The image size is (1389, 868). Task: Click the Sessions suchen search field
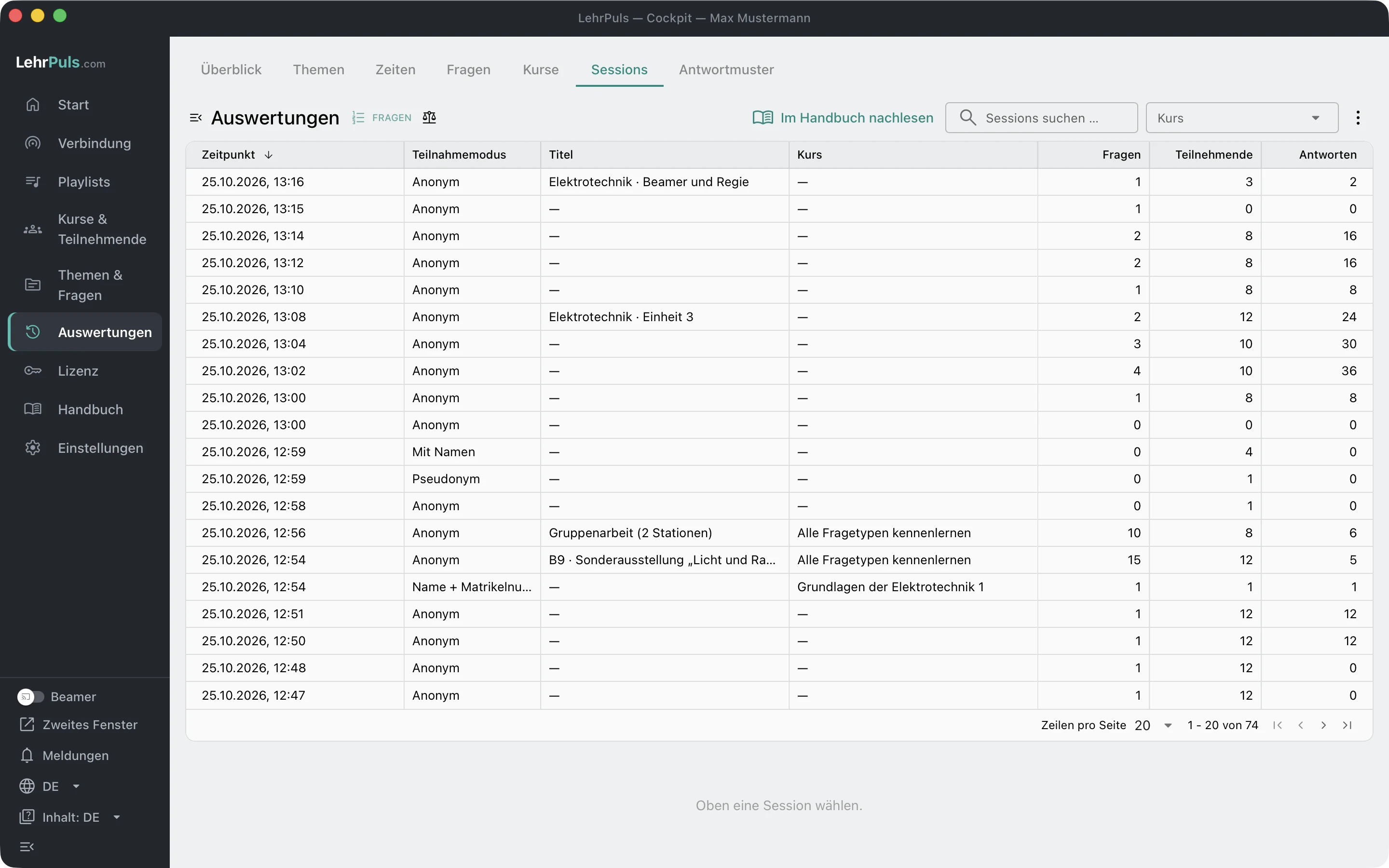[x=1041, y=118]
